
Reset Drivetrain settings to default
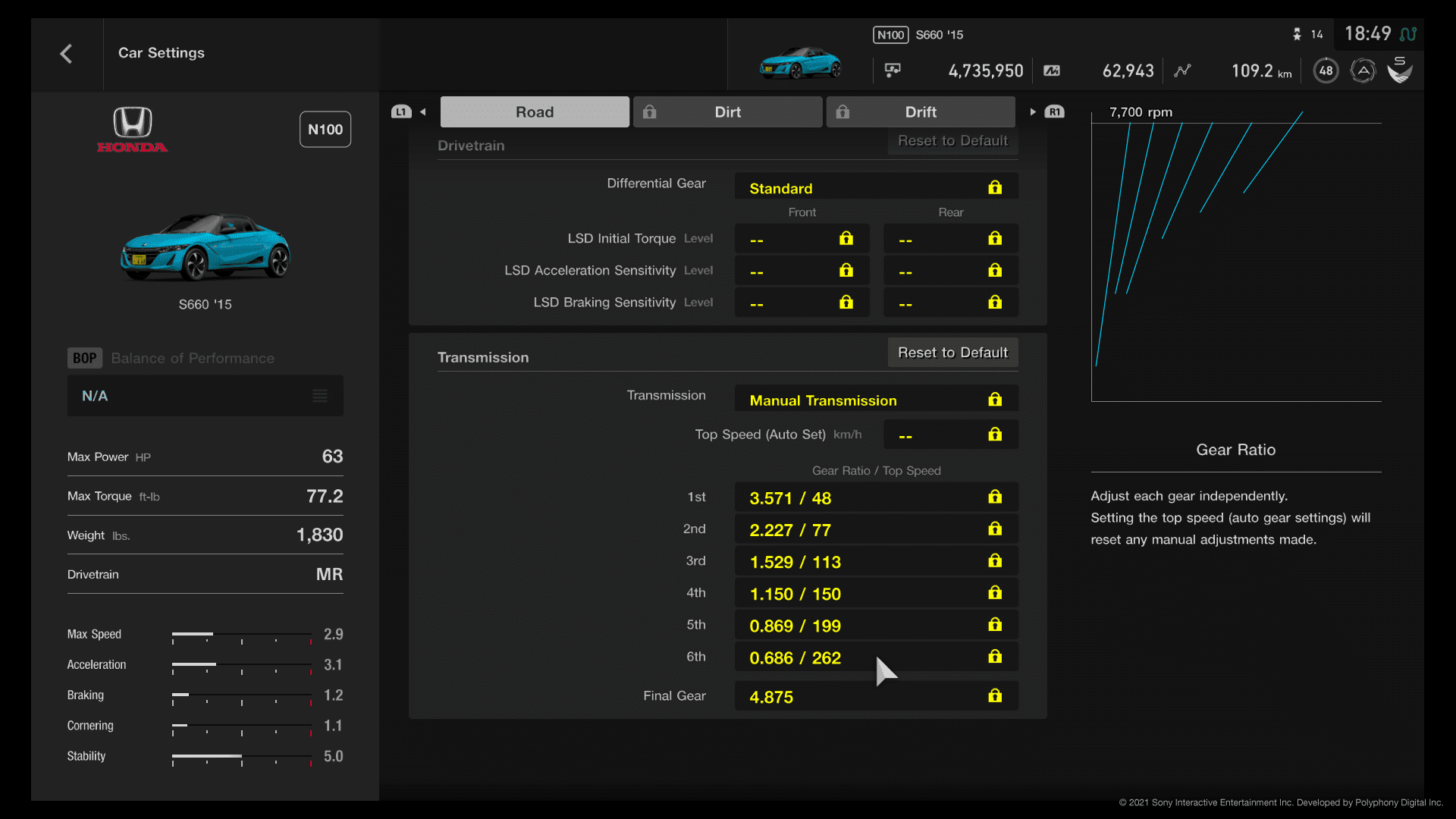pos(952,140)
